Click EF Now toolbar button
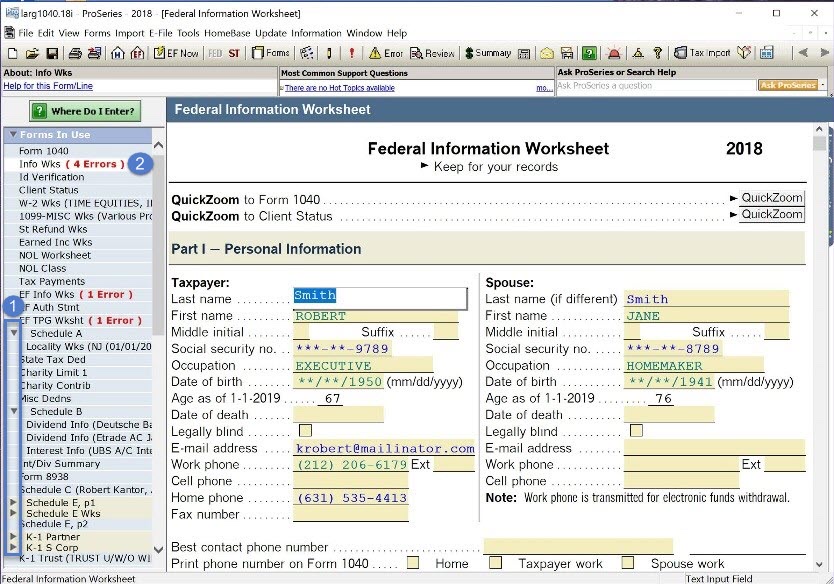Screen dimensions: 834x584 (x=176, y=53)
